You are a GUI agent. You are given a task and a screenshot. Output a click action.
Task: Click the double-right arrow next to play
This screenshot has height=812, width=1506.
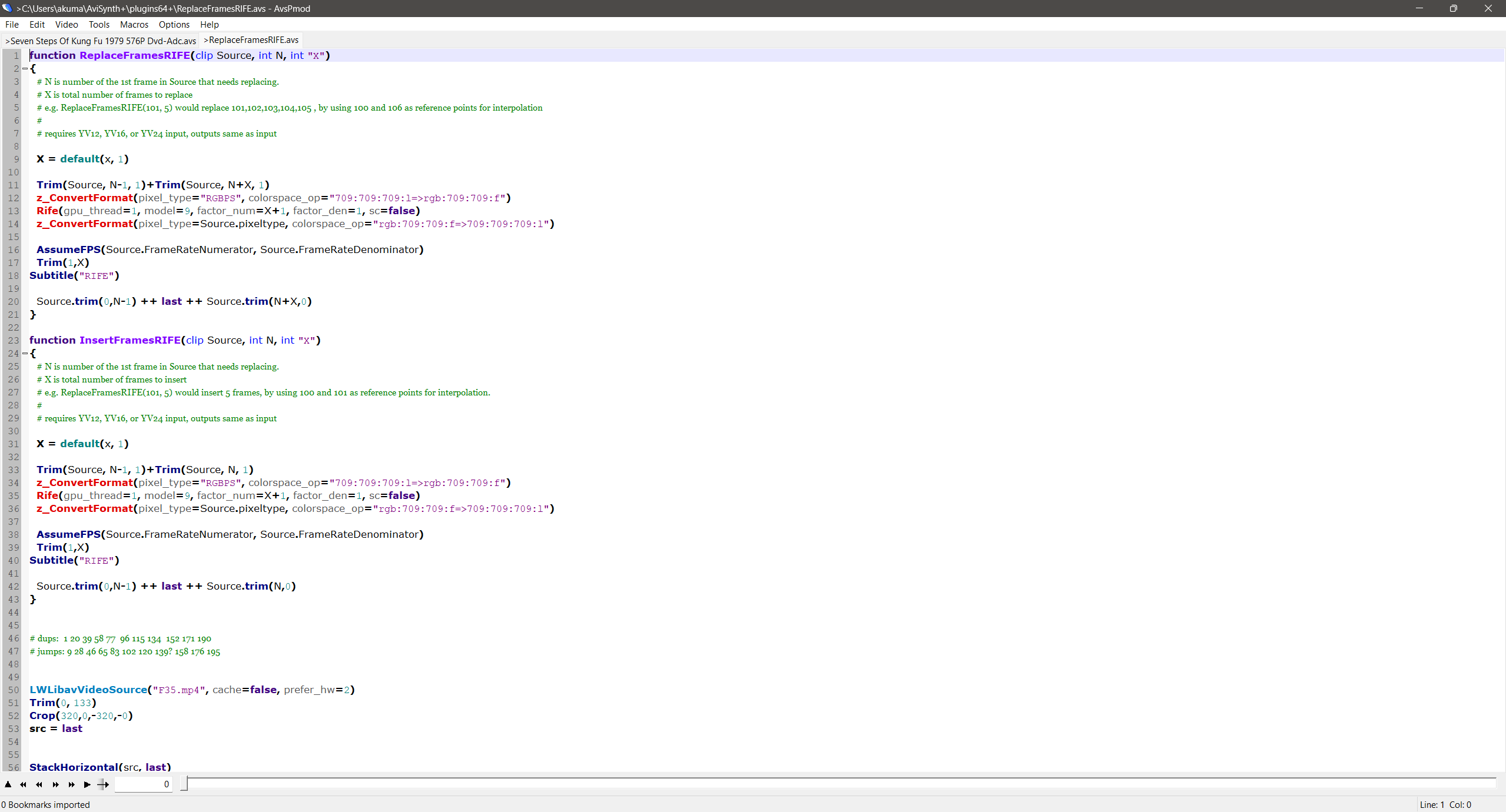(x=71, y=784)
